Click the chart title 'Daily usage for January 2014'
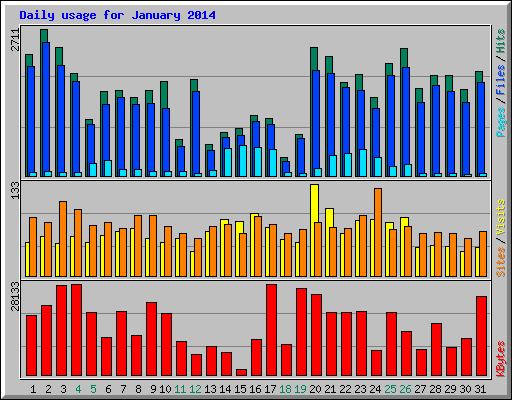This screenshot has width=512, height=400. [x=117, y=15]
